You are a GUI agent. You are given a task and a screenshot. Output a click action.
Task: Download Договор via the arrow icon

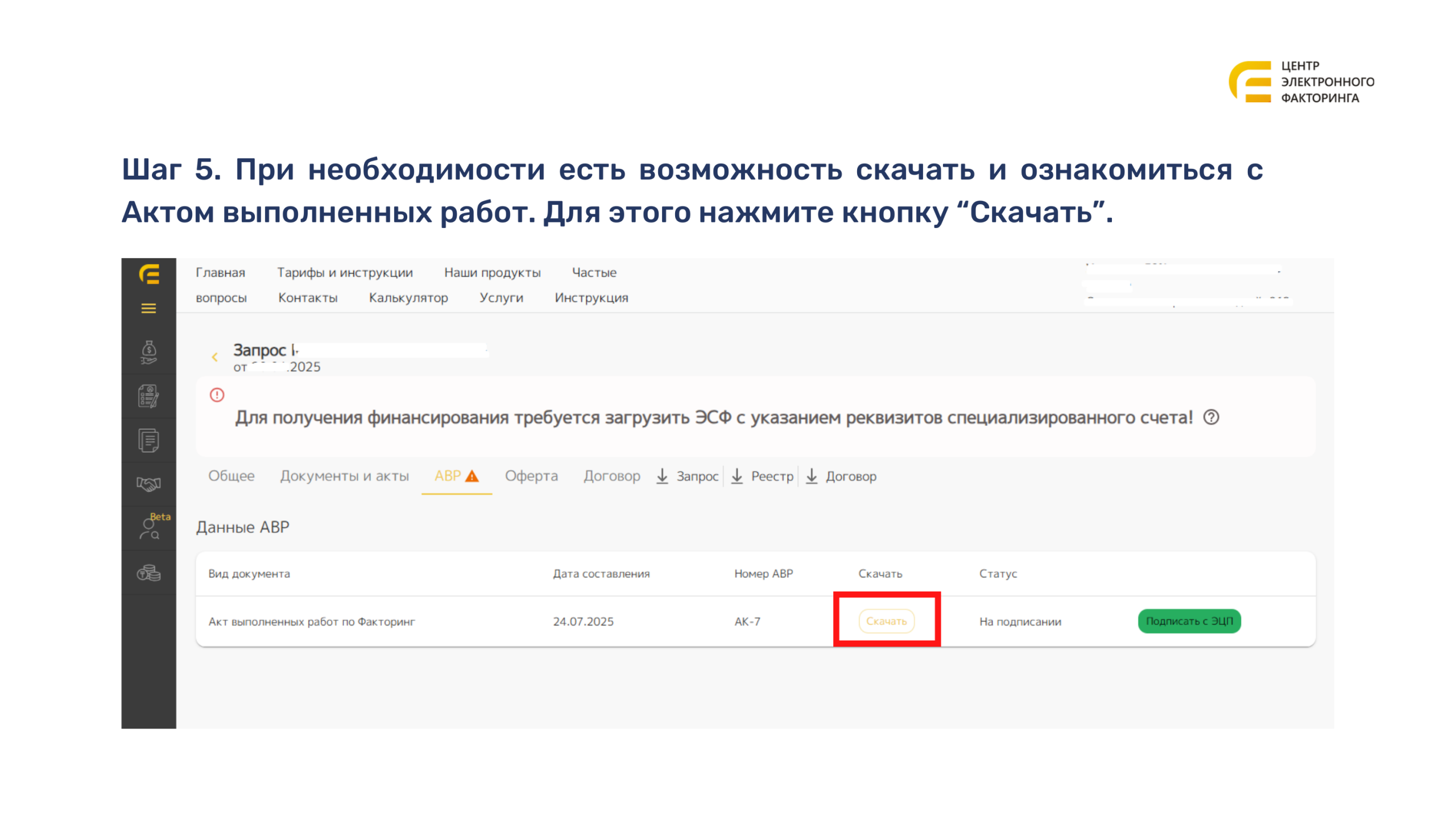coord(812,475)
